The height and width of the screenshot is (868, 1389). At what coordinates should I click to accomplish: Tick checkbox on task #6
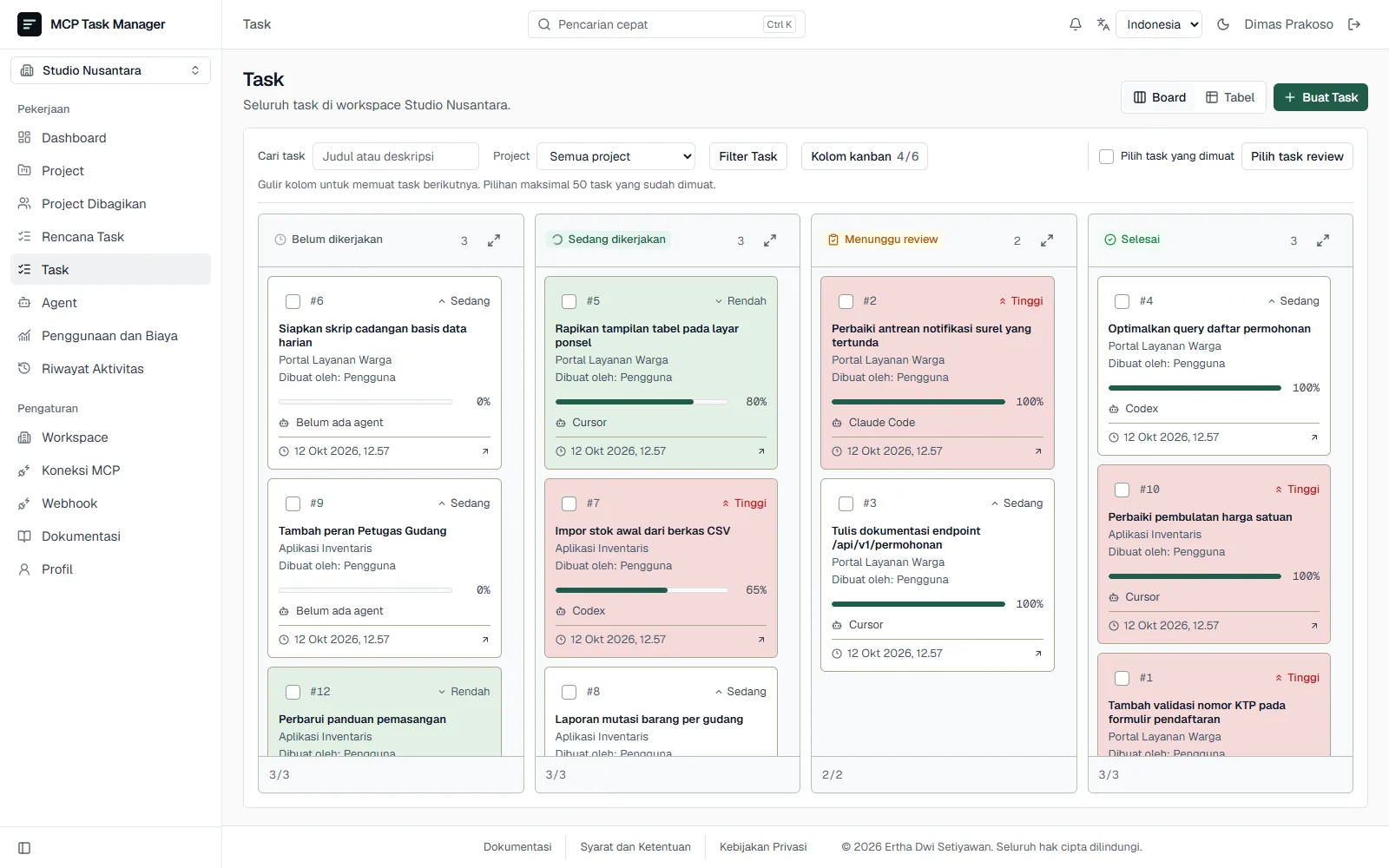coord(293,301)
